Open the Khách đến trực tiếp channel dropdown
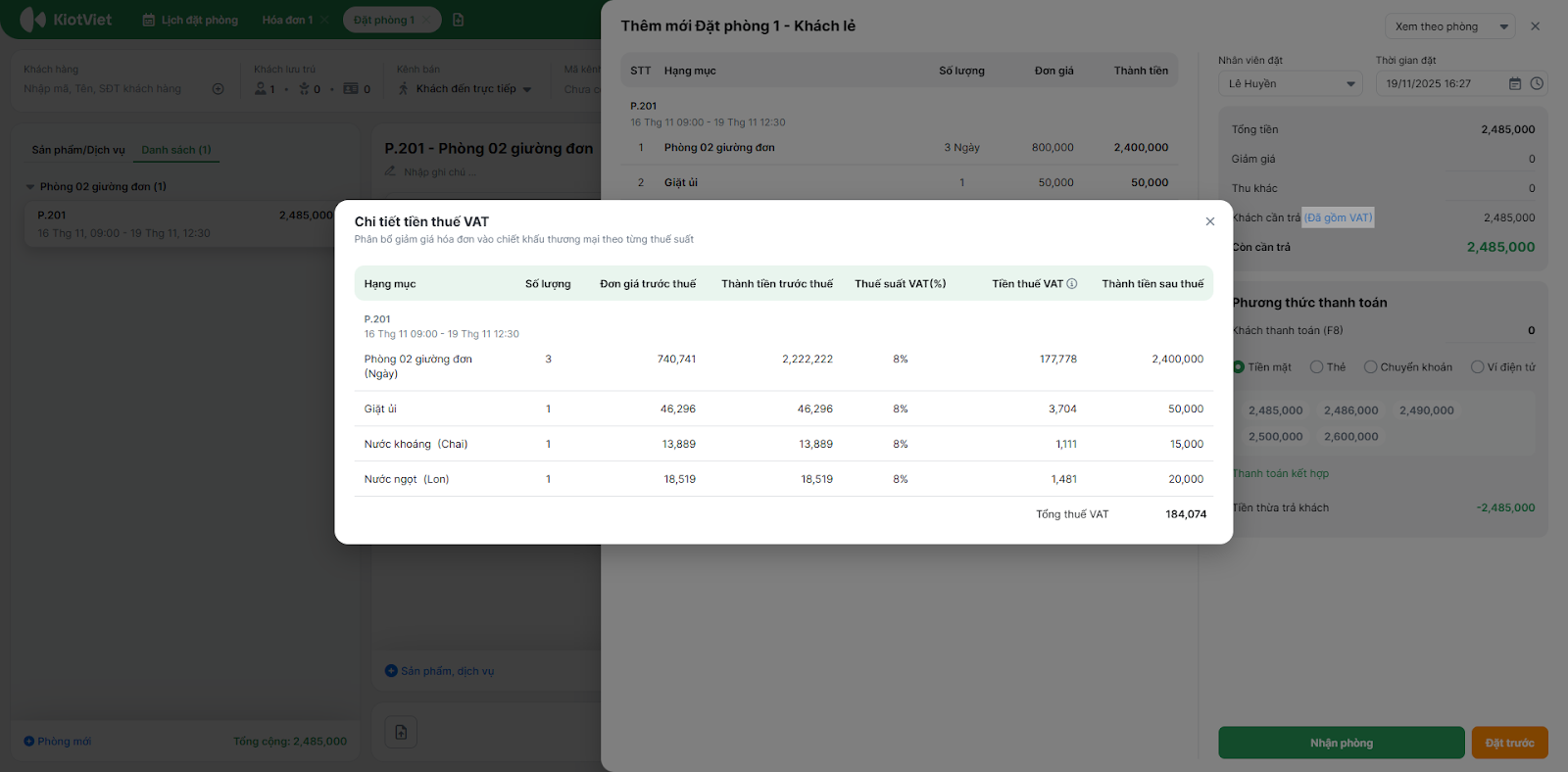The height and width of the screenshot is (772, 1568). coord(465,89)
